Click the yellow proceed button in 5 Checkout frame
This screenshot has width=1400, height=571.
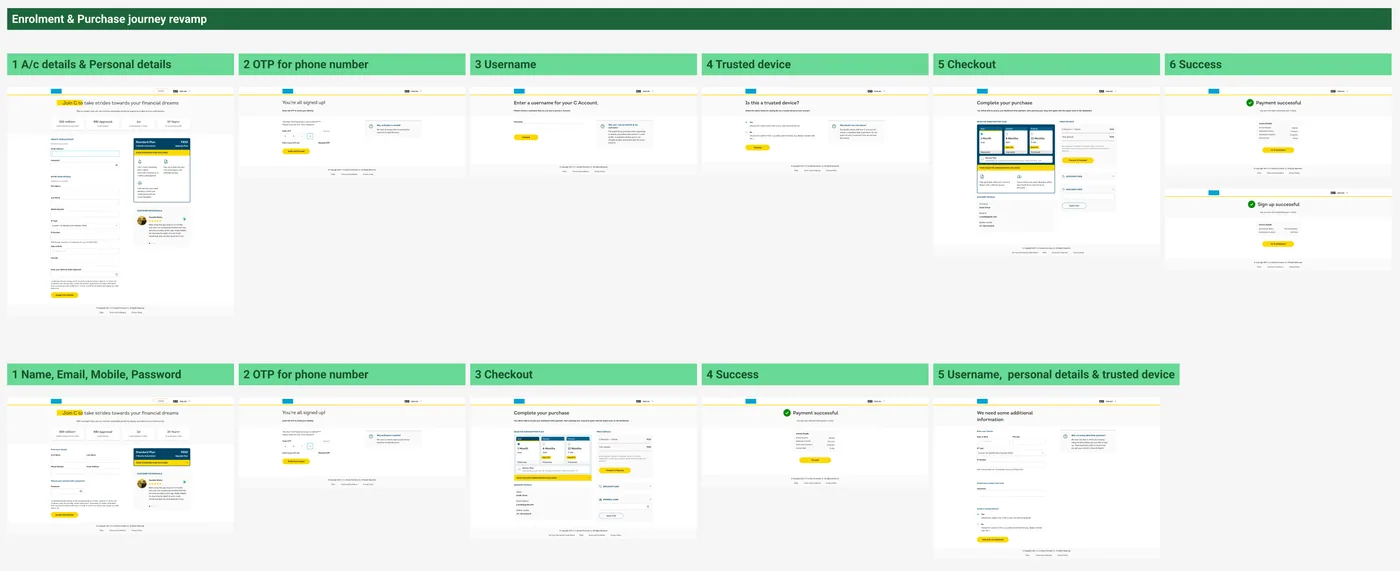[x=1078, y=160]
